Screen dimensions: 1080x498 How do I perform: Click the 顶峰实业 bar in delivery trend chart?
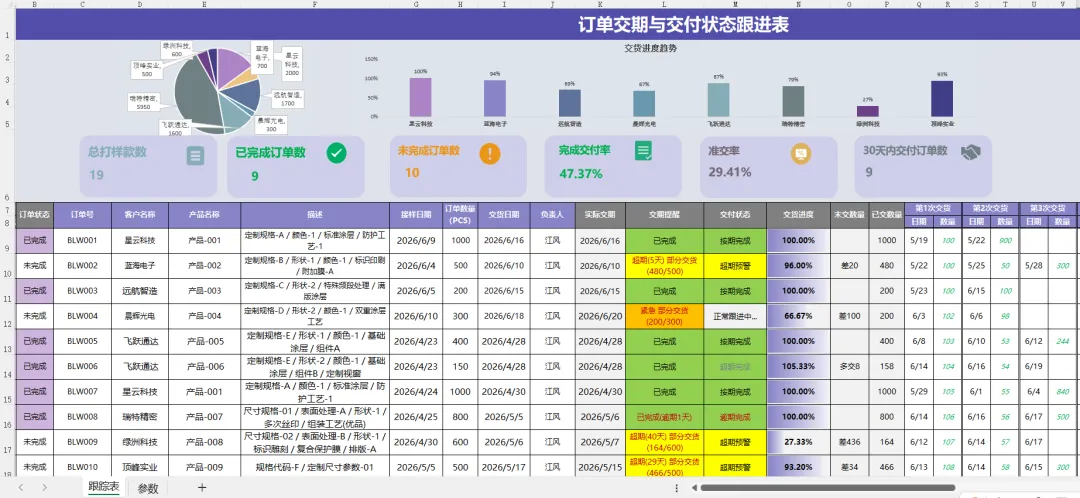coord(942,98)
